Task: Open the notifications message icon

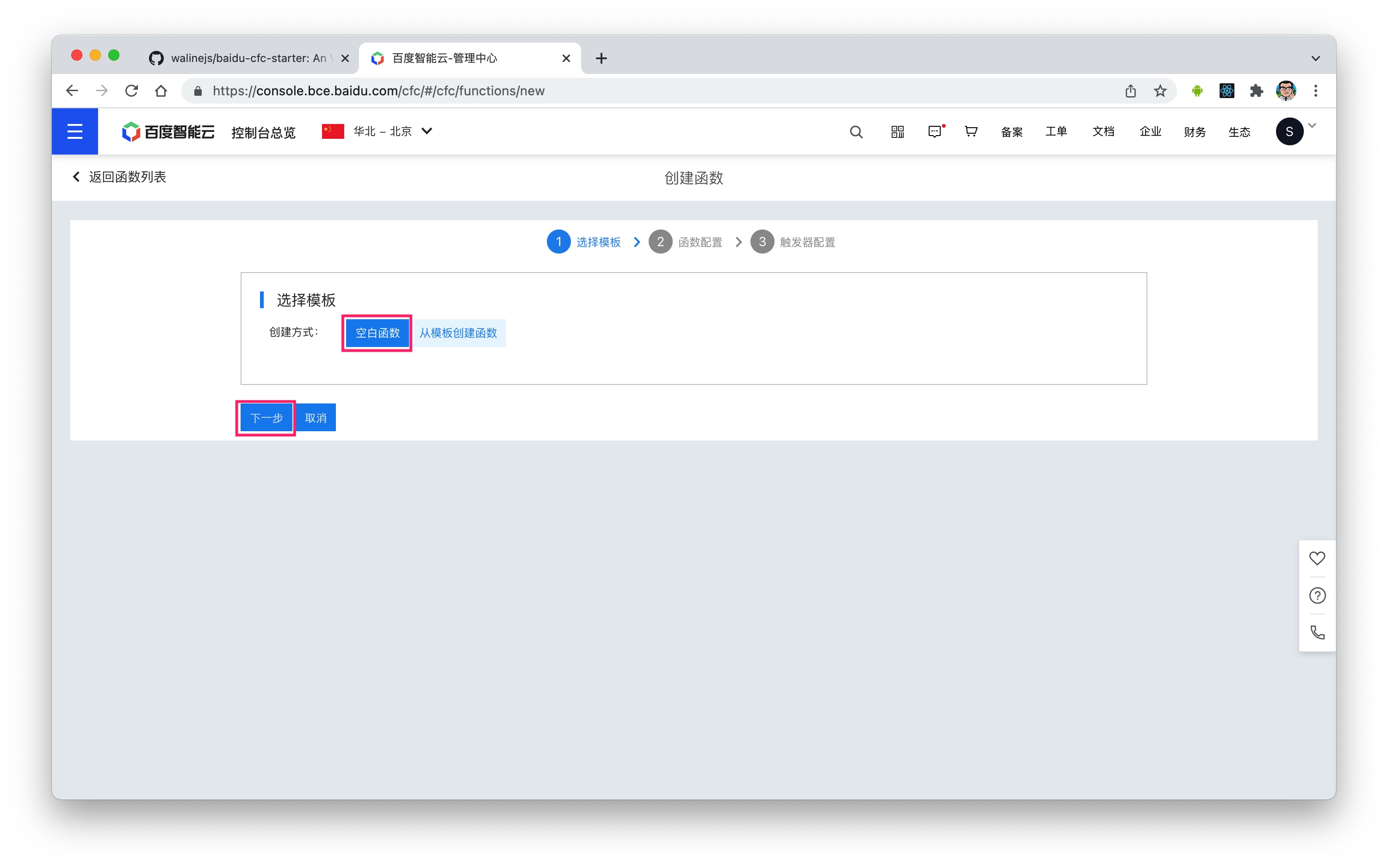Action: tap(936, 131)
